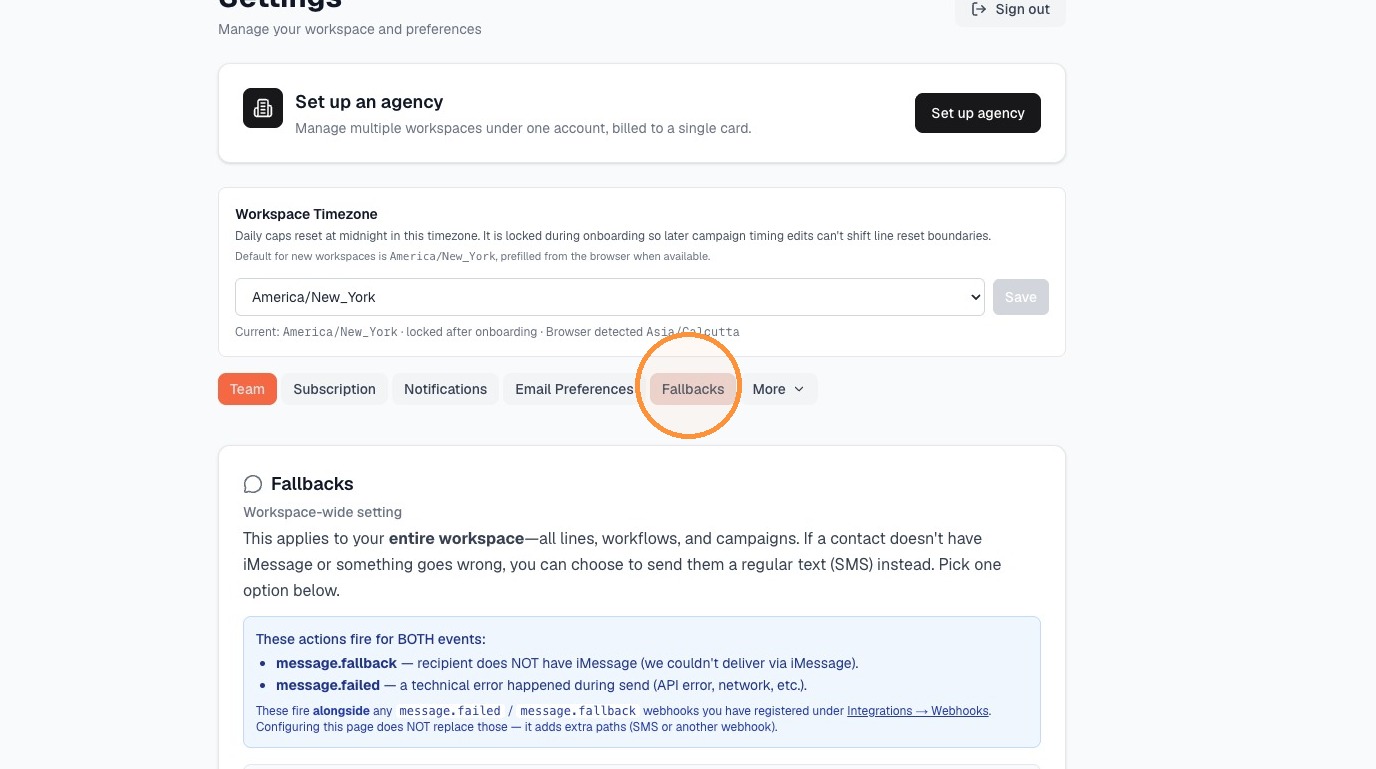Click the black Set up agency button

pos(978,113)
